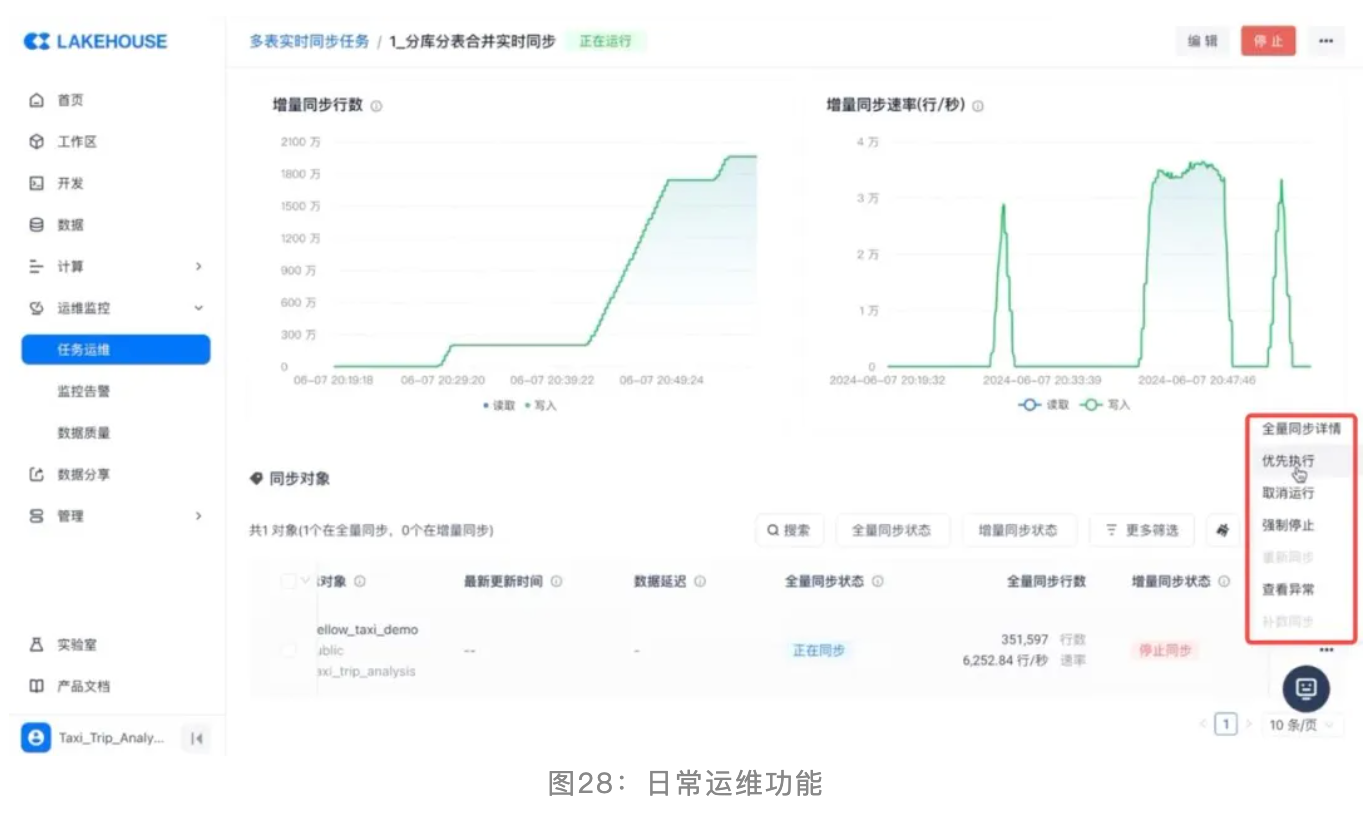Open the 10 条/页 page size dropdown

pyautogui.click(x=1300, y=725)
